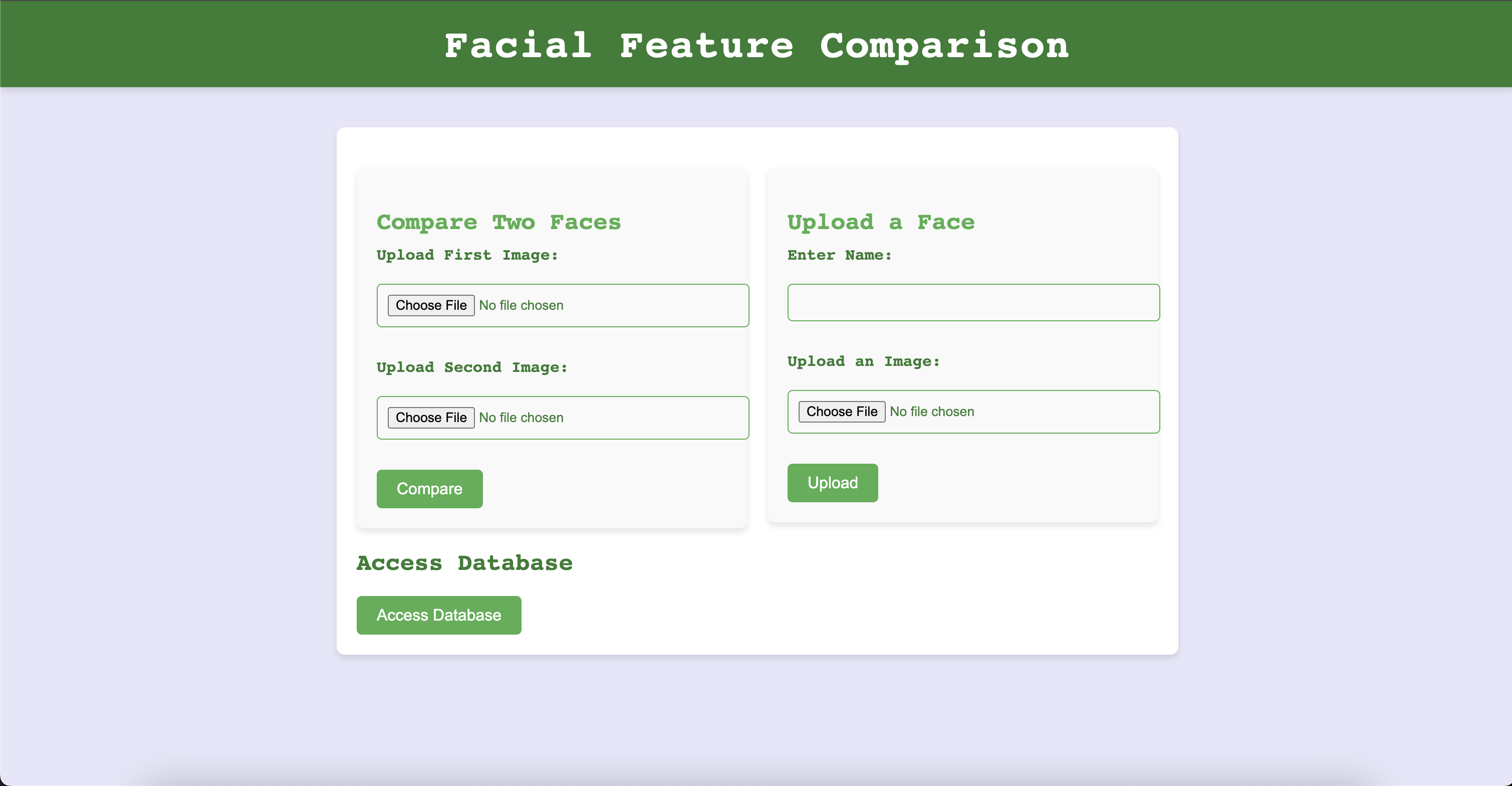Click Choose File for first image
The image size is (1512, 786).
pyautogui.click(x=431, y=305)
